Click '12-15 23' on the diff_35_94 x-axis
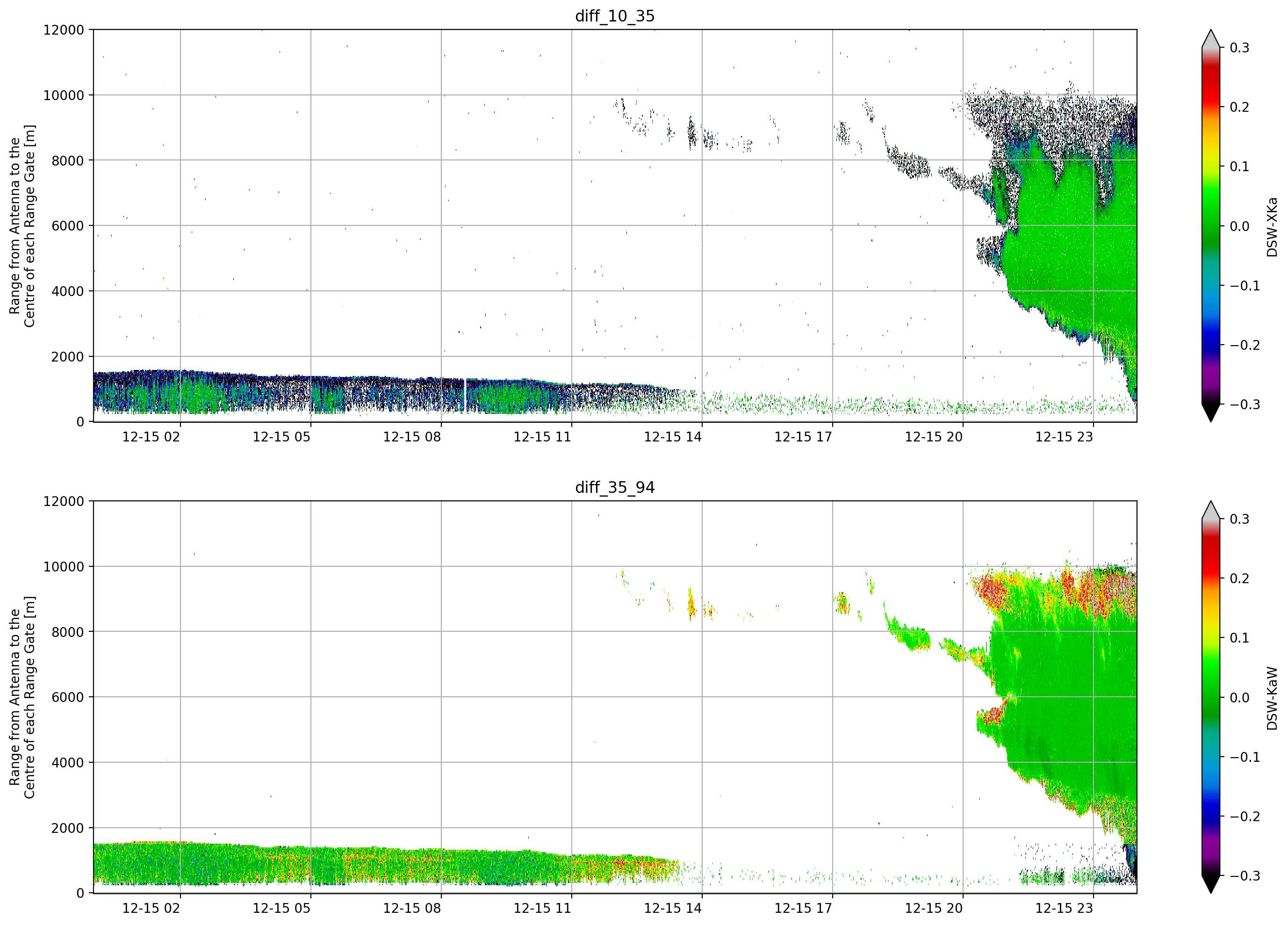This screenshot has width=1288, height=925. [1064, 908]
